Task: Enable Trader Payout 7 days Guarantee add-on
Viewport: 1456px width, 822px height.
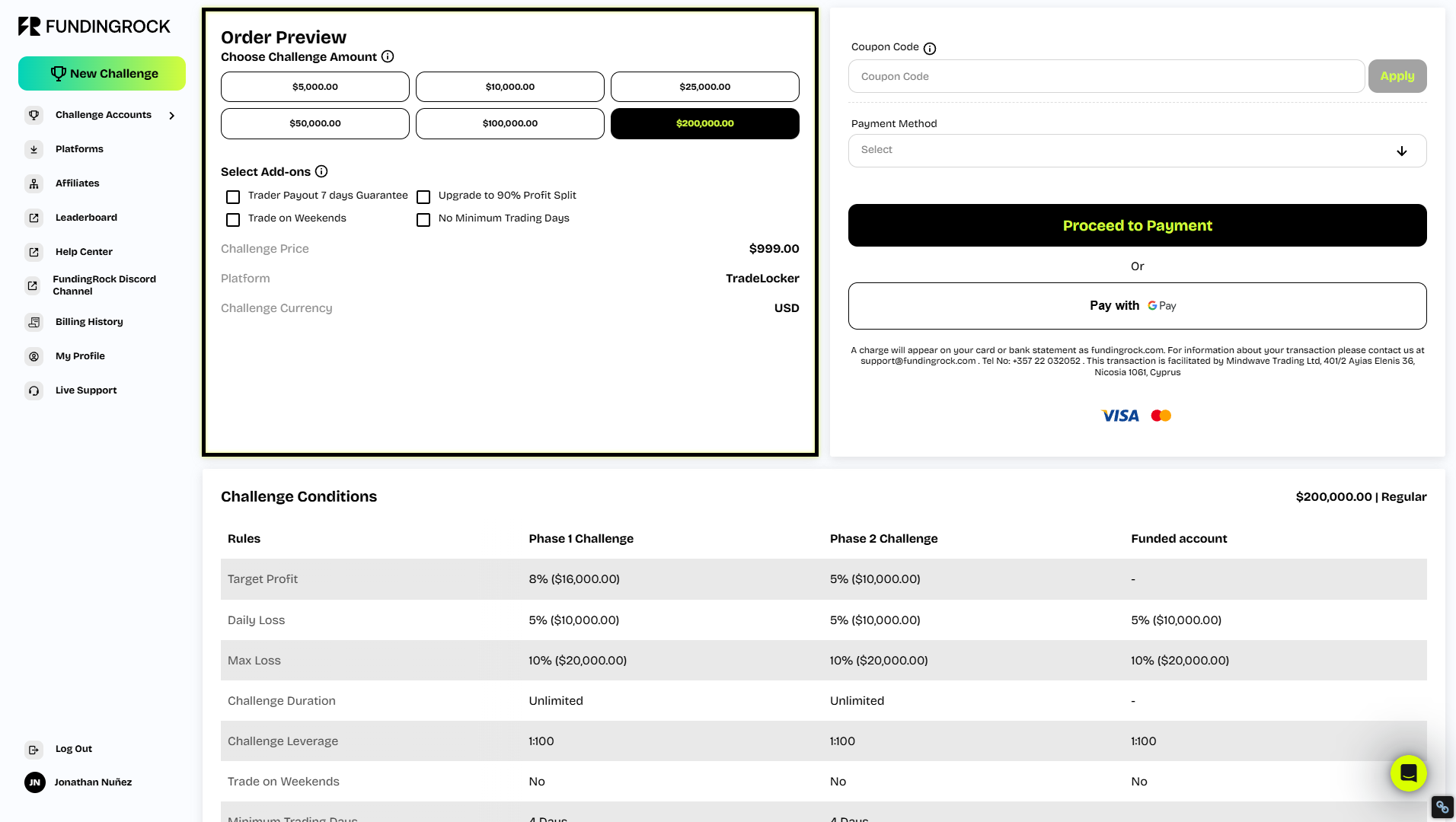Action: coord(233,197)
